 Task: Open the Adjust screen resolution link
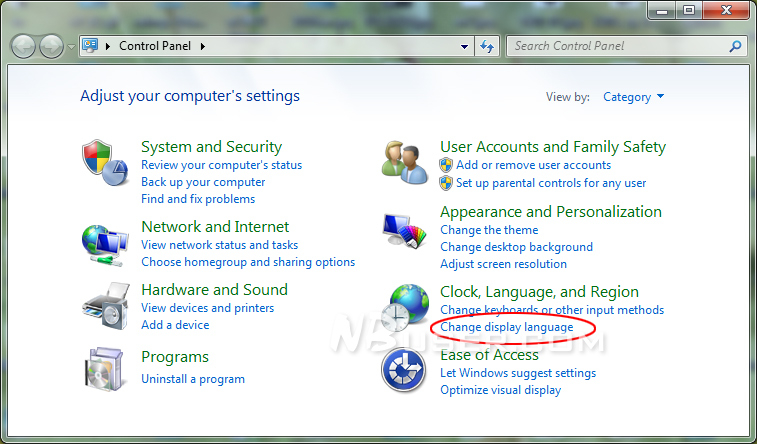[503, 264]
